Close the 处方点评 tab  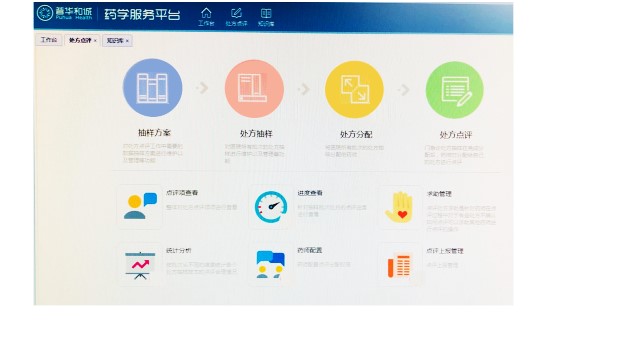coord(96,41)
